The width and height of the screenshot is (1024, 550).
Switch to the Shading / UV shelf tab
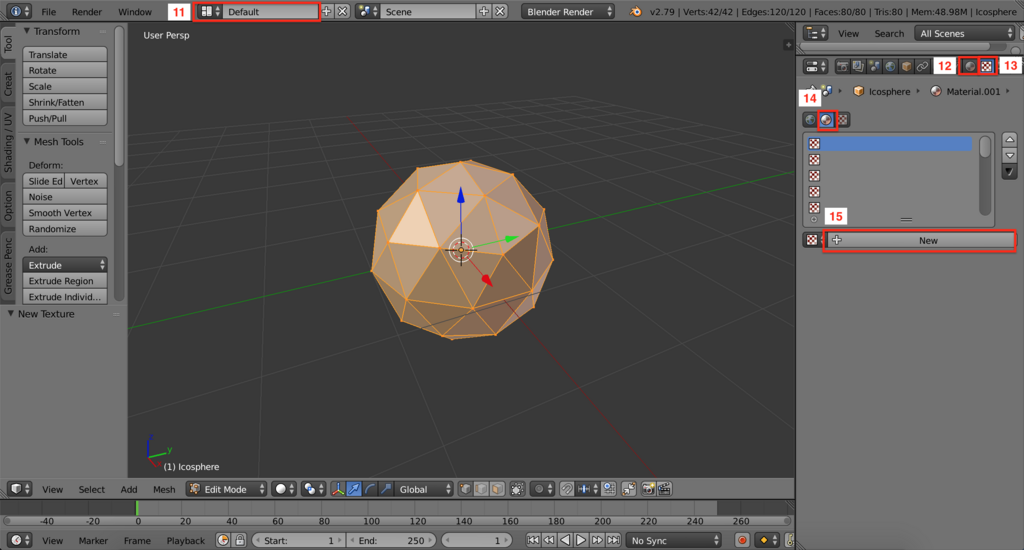[8, 142]
